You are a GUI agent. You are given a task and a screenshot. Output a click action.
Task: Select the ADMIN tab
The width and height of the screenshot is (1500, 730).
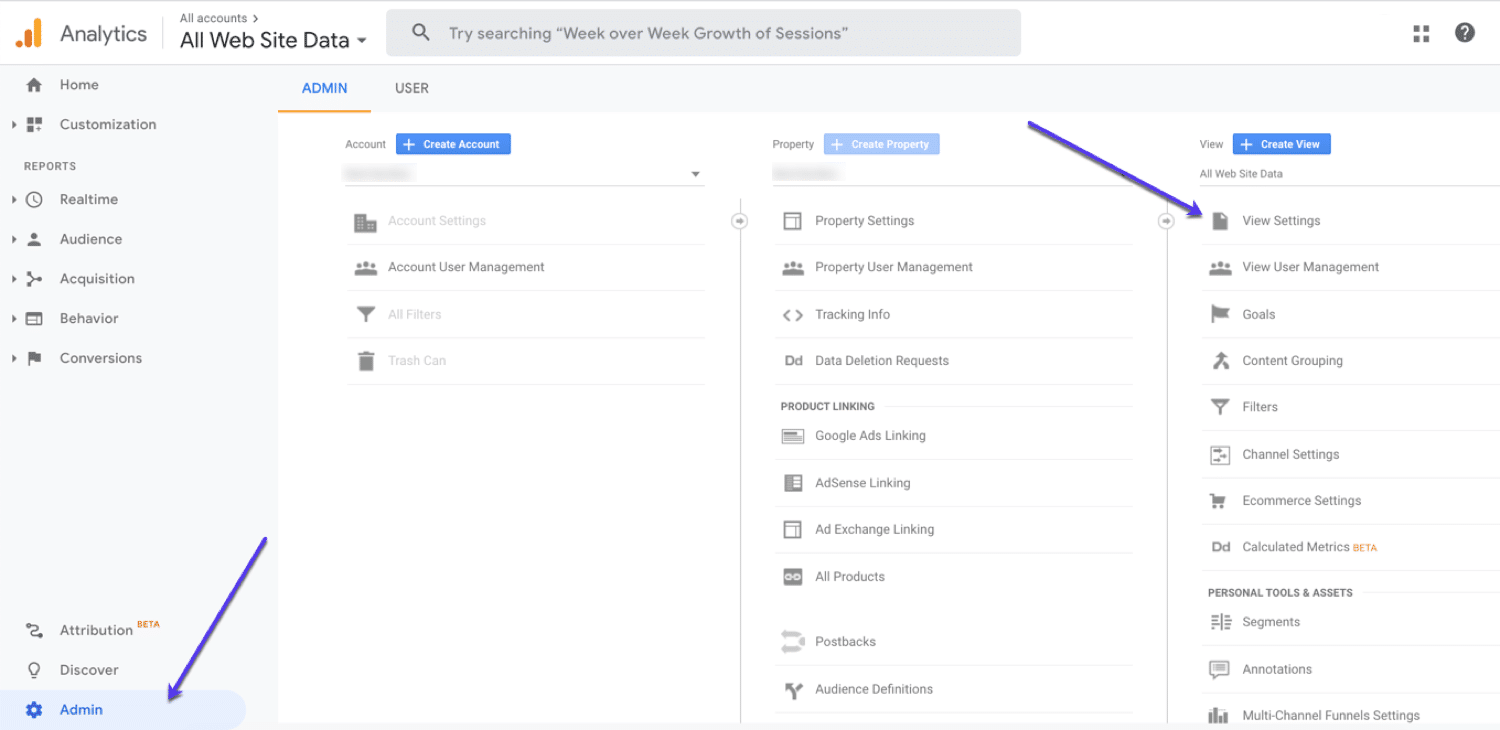[x=323, y=88]
